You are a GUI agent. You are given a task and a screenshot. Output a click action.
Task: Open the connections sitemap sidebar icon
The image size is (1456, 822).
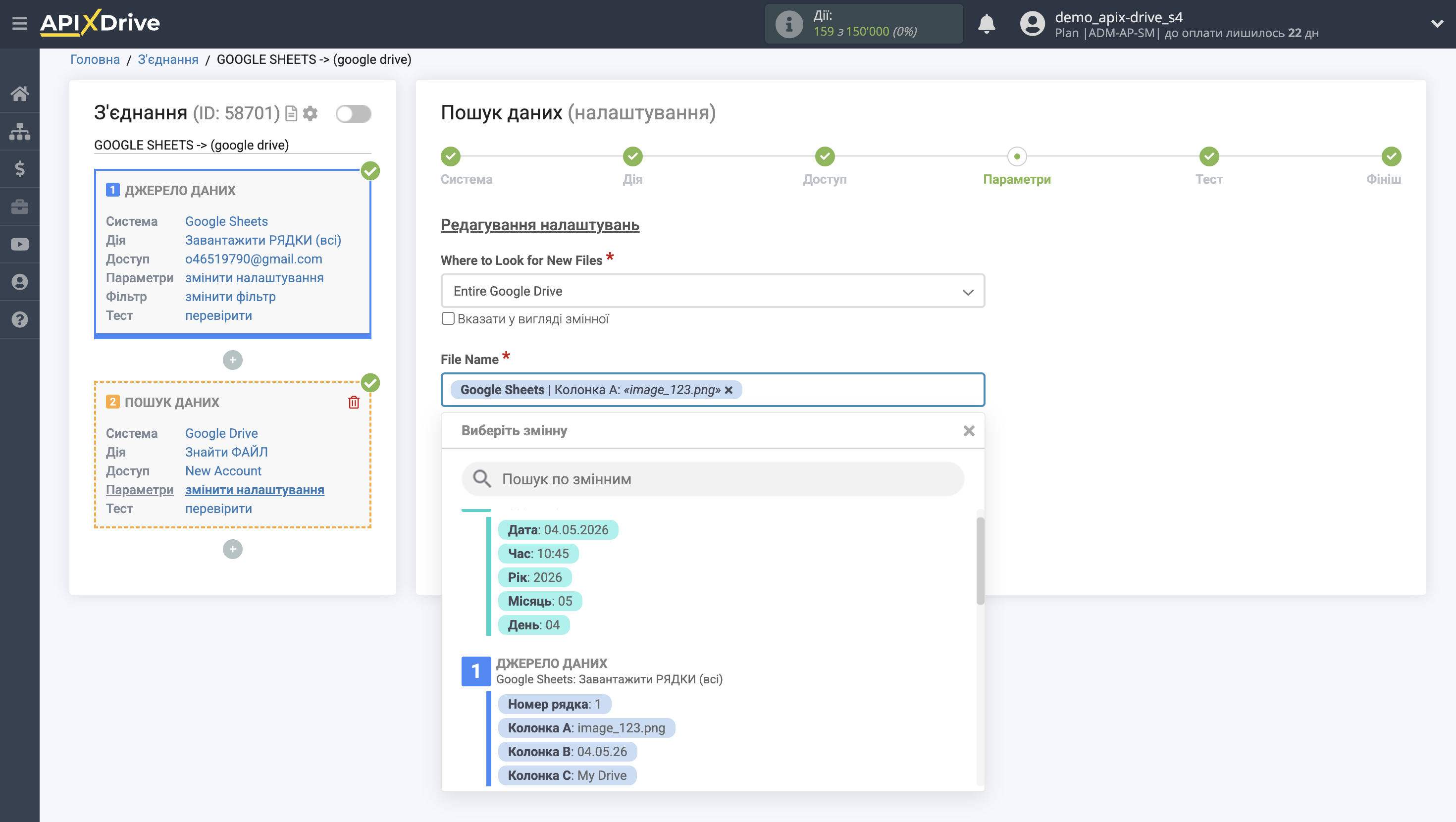pyautogui.click(x=20, y=131)
